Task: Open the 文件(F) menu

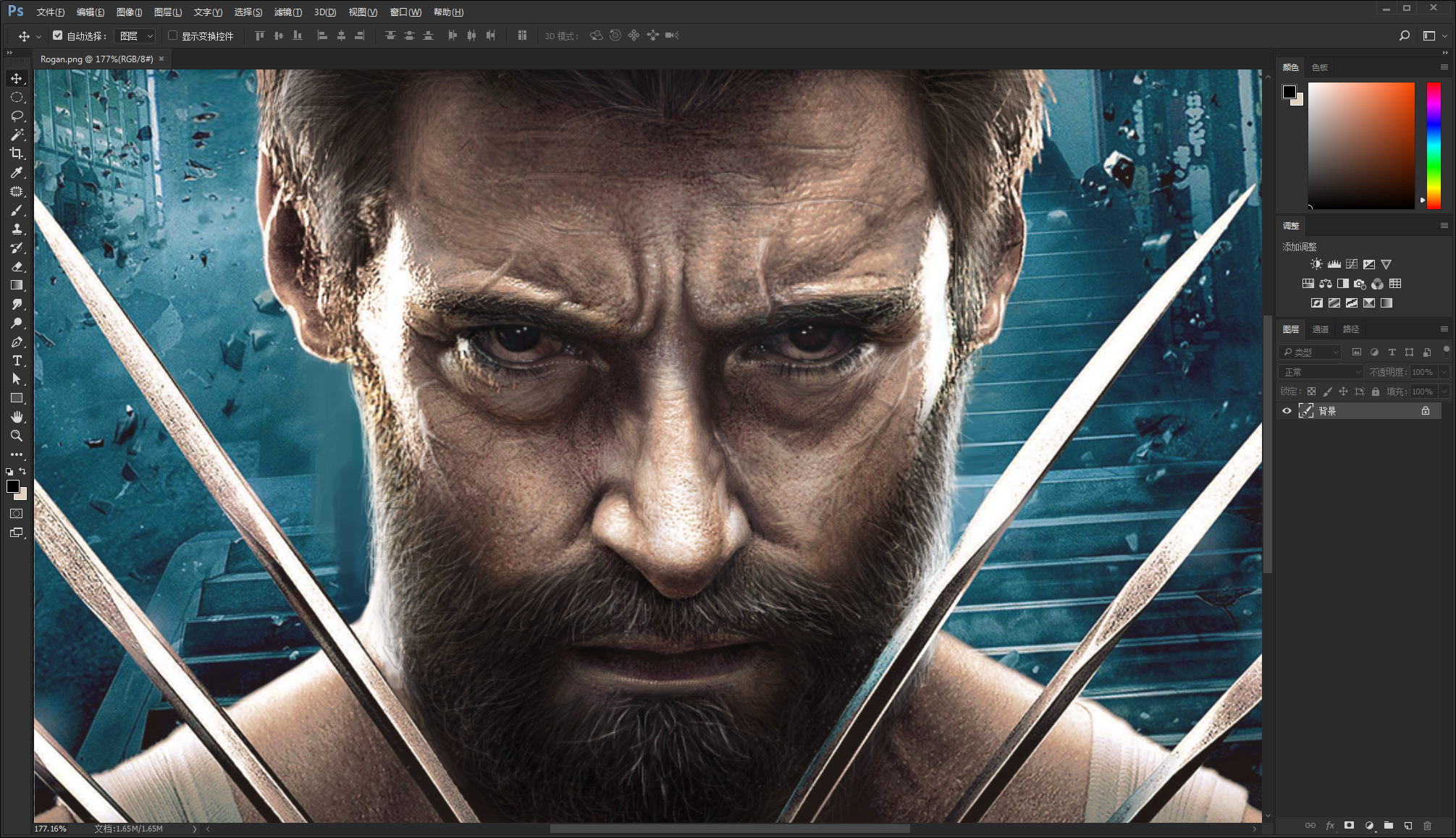Action: coord(50,12)
